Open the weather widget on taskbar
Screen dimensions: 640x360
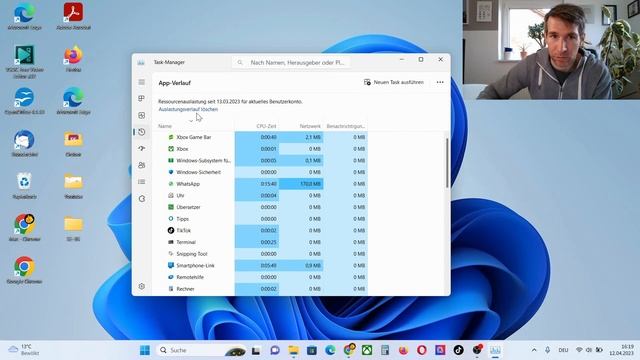(24, 350)
